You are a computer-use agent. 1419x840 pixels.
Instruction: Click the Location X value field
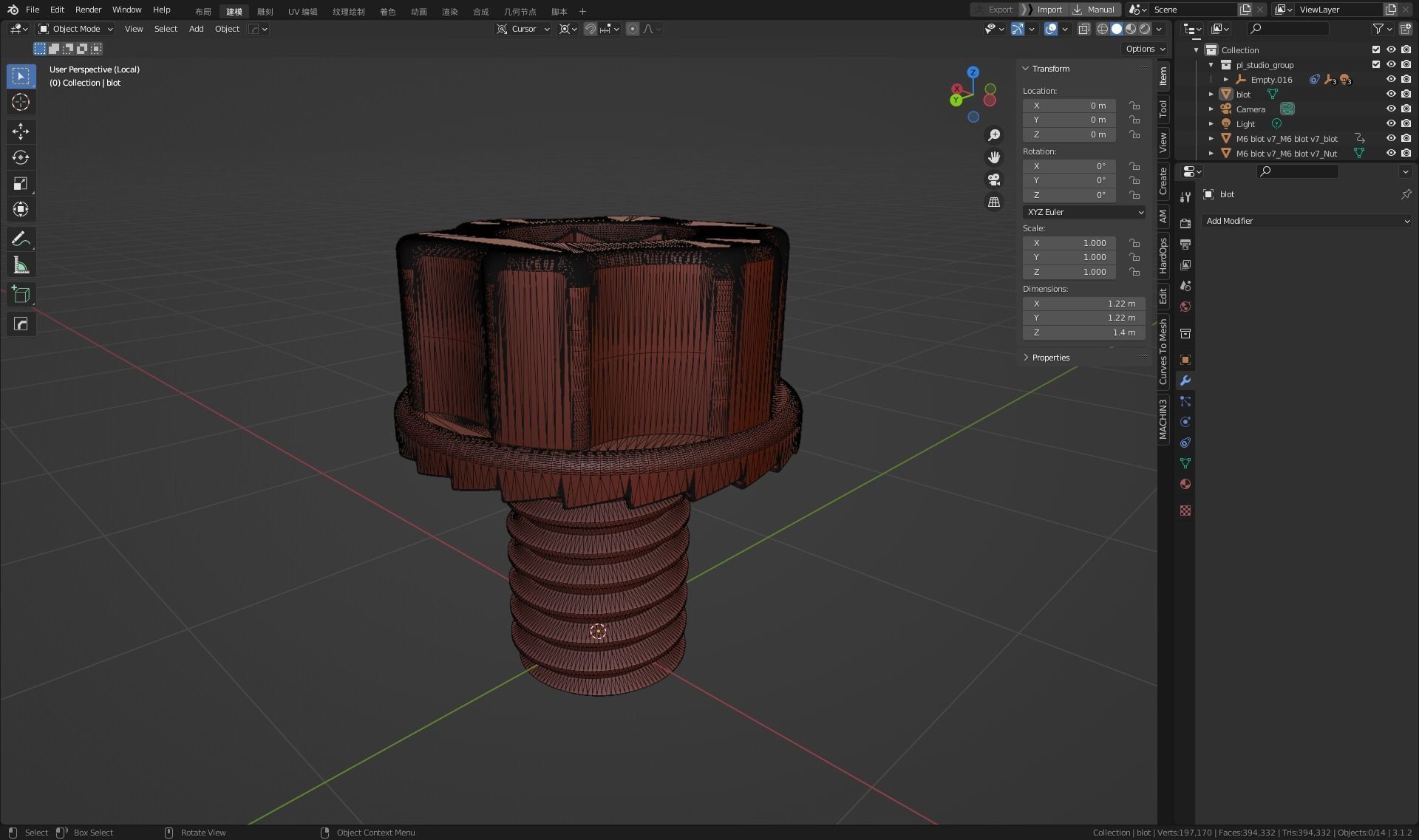tap(1069, 106)
